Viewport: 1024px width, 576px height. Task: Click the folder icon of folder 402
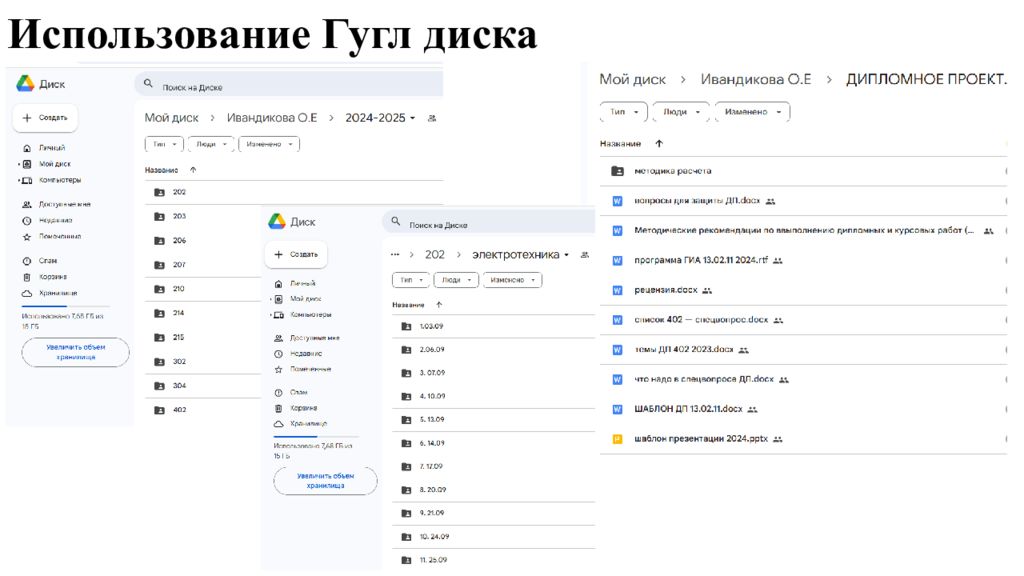[159, 410]
